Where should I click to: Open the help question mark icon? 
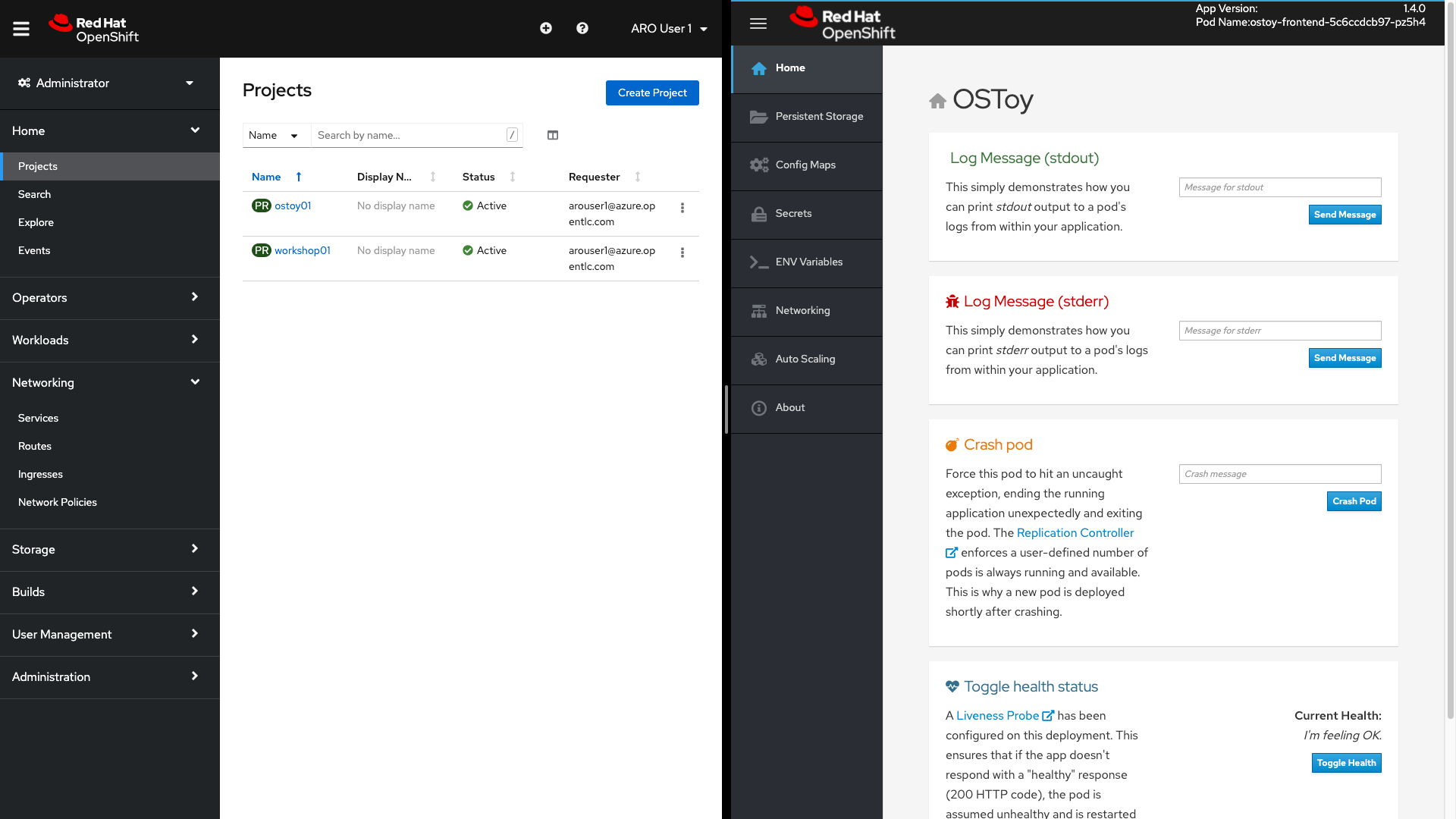tap(582, 28)
